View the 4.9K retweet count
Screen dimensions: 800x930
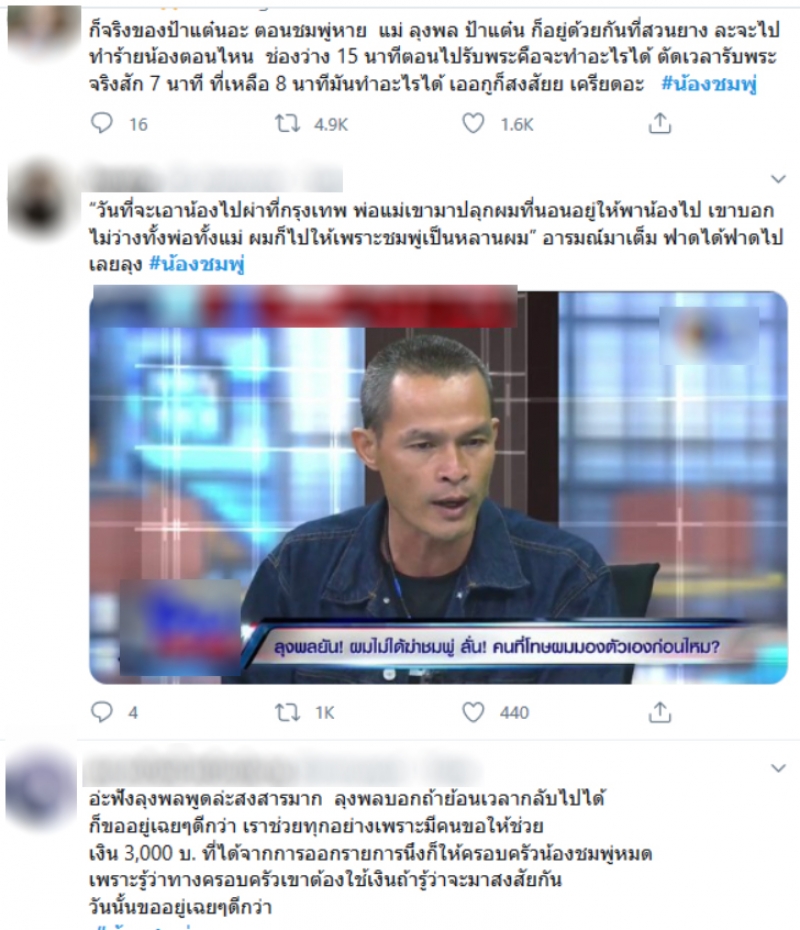pos(331,125)
